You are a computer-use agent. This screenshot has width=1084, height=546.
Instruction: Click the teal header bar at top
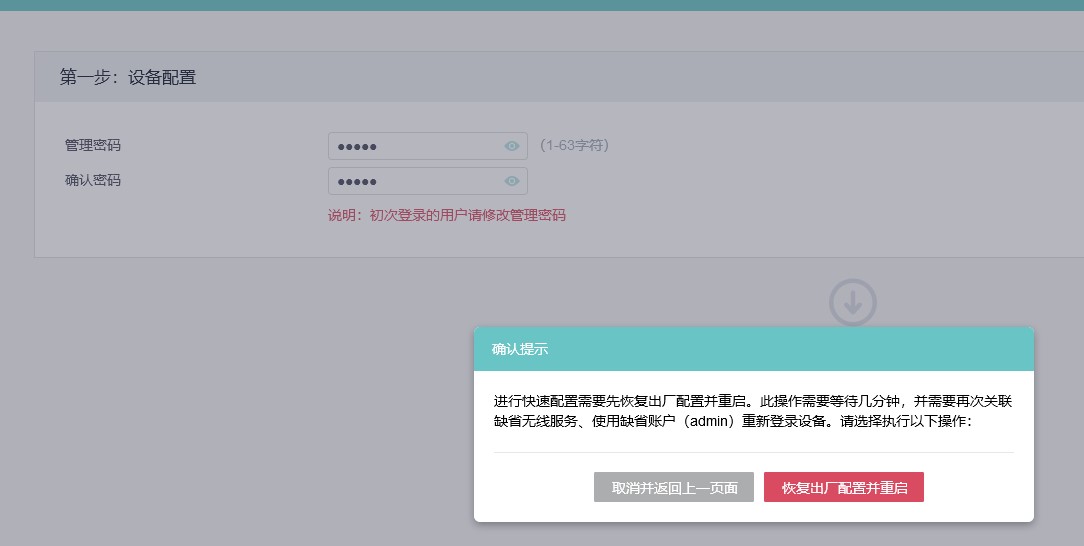(x=542, y=5)
